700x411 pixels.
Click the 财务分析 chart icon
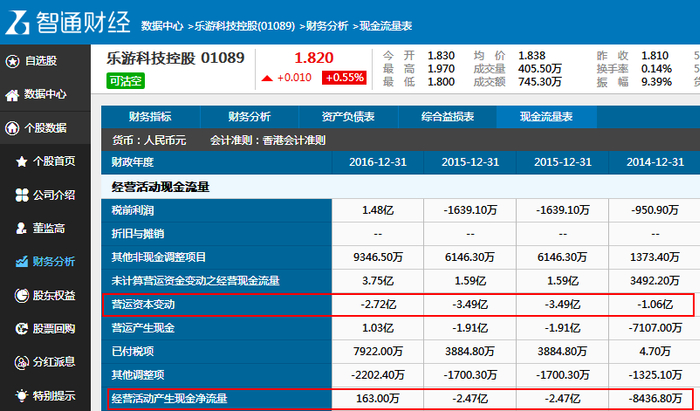click(x=21, y=262)
